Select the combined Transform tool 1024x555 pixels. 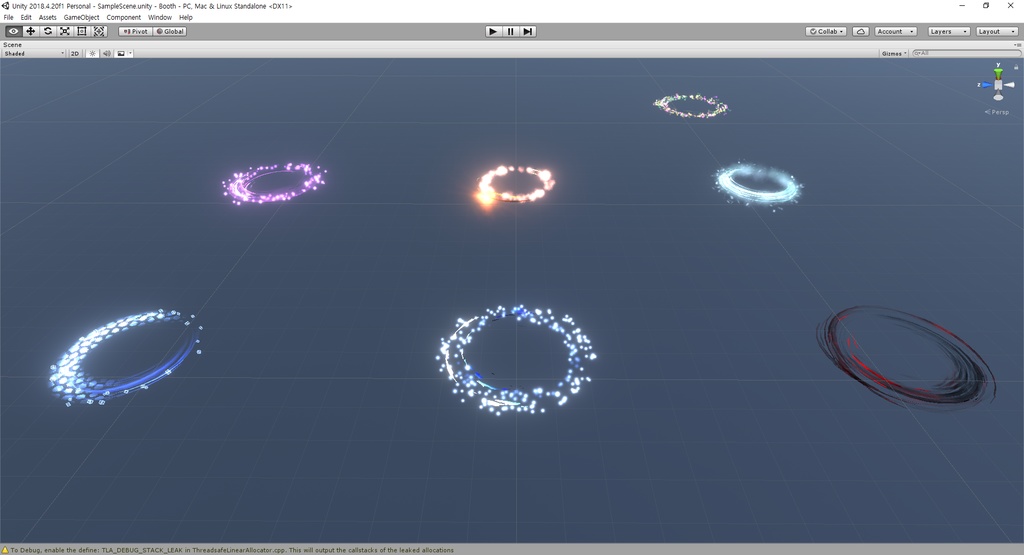[x=99, y=31]
